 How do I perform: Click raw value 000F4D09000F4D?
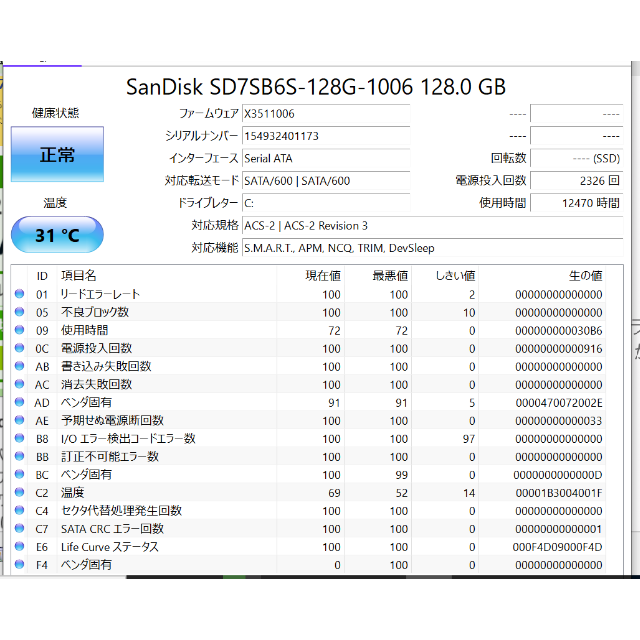click(x=558, y=547)
